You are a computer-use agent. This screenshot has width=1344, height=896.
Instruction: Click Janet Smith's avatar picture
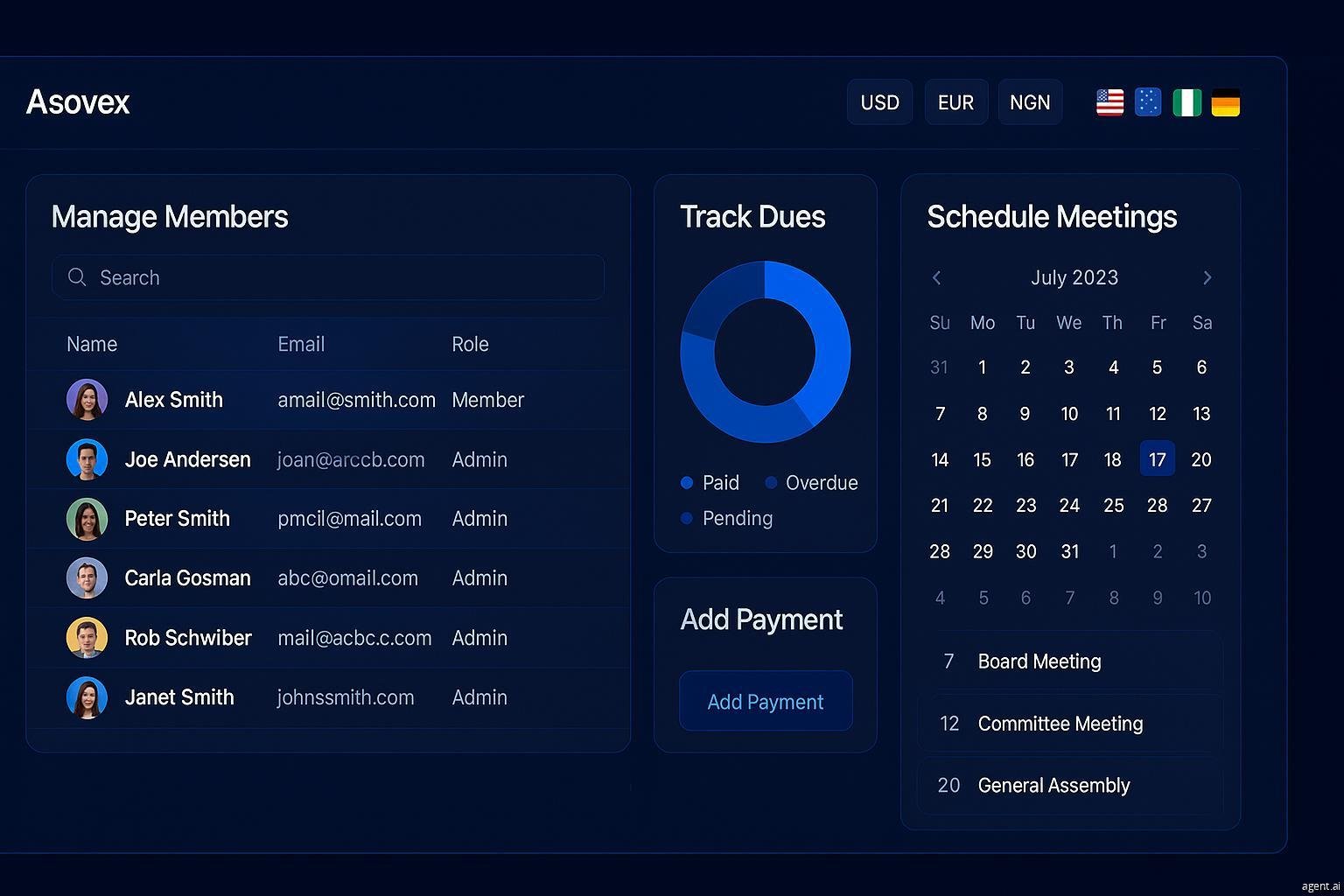(x=87, y=697)
